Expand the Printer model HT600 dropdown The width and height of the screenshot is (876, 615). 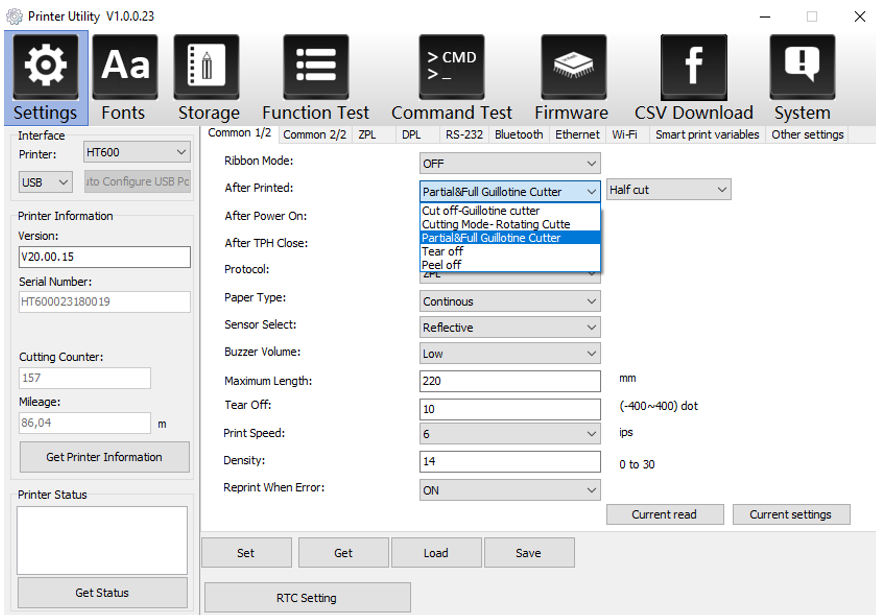point(137,152)
